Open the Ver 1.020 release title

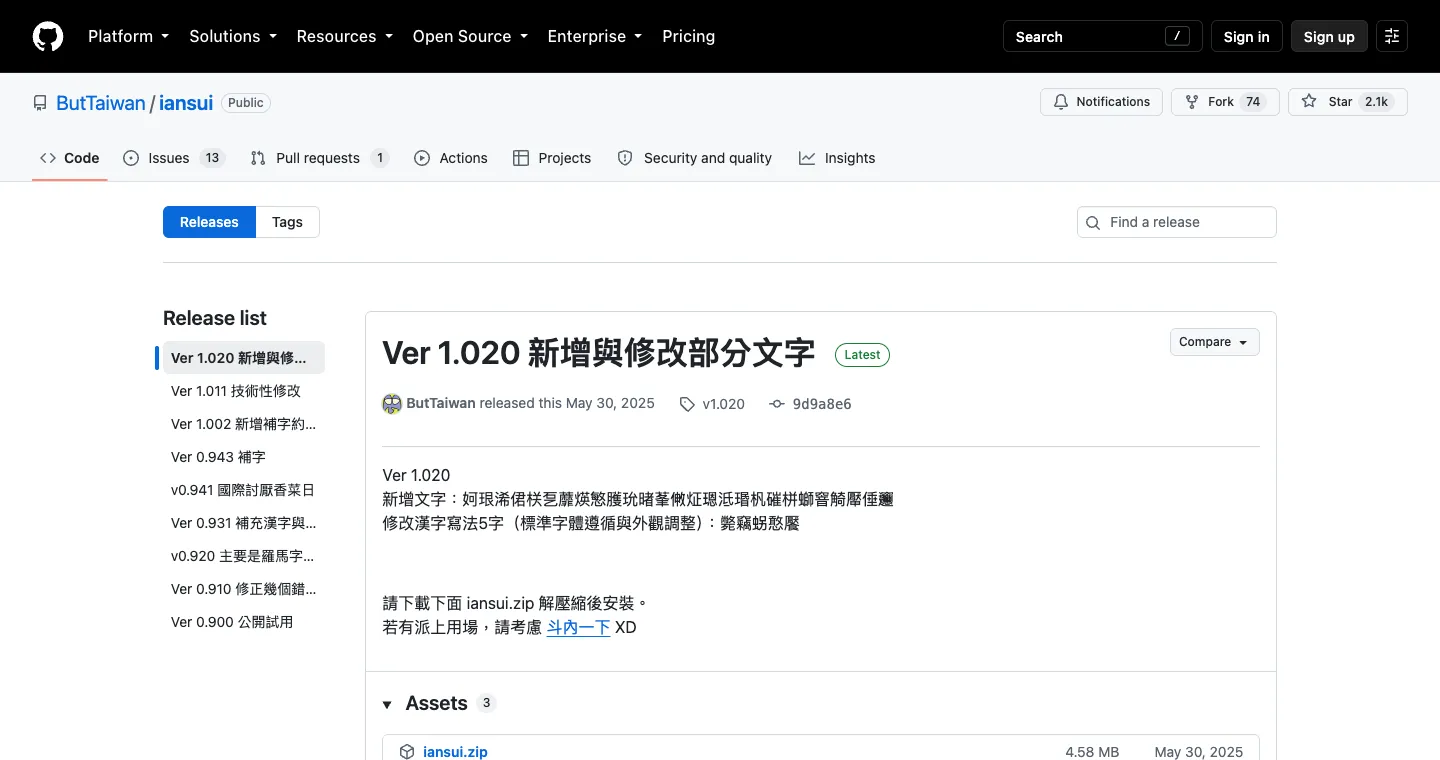click(x=598, y=353)
